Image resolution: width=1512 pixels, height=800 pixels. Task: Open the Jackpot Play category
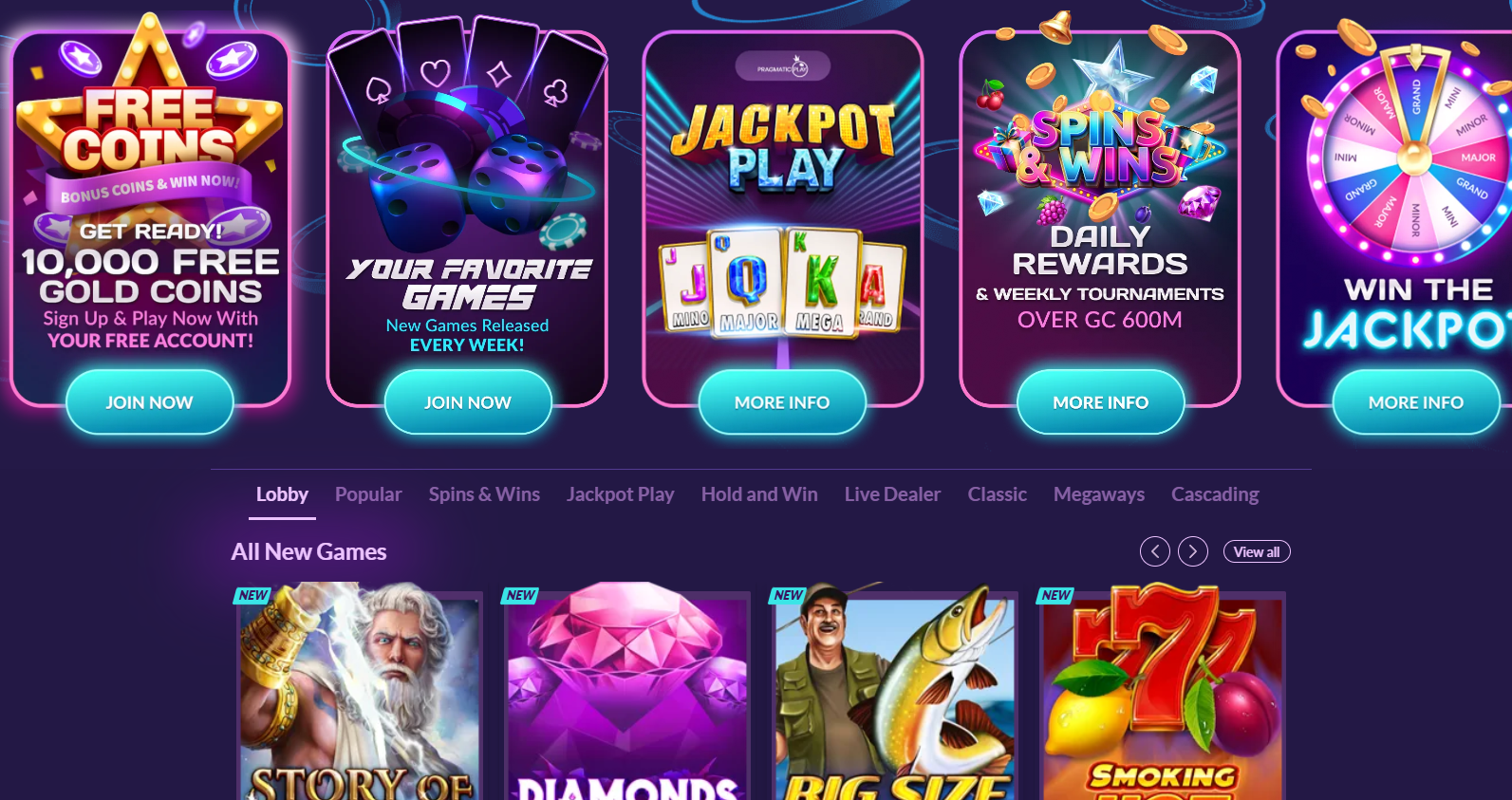pos(621,494)
